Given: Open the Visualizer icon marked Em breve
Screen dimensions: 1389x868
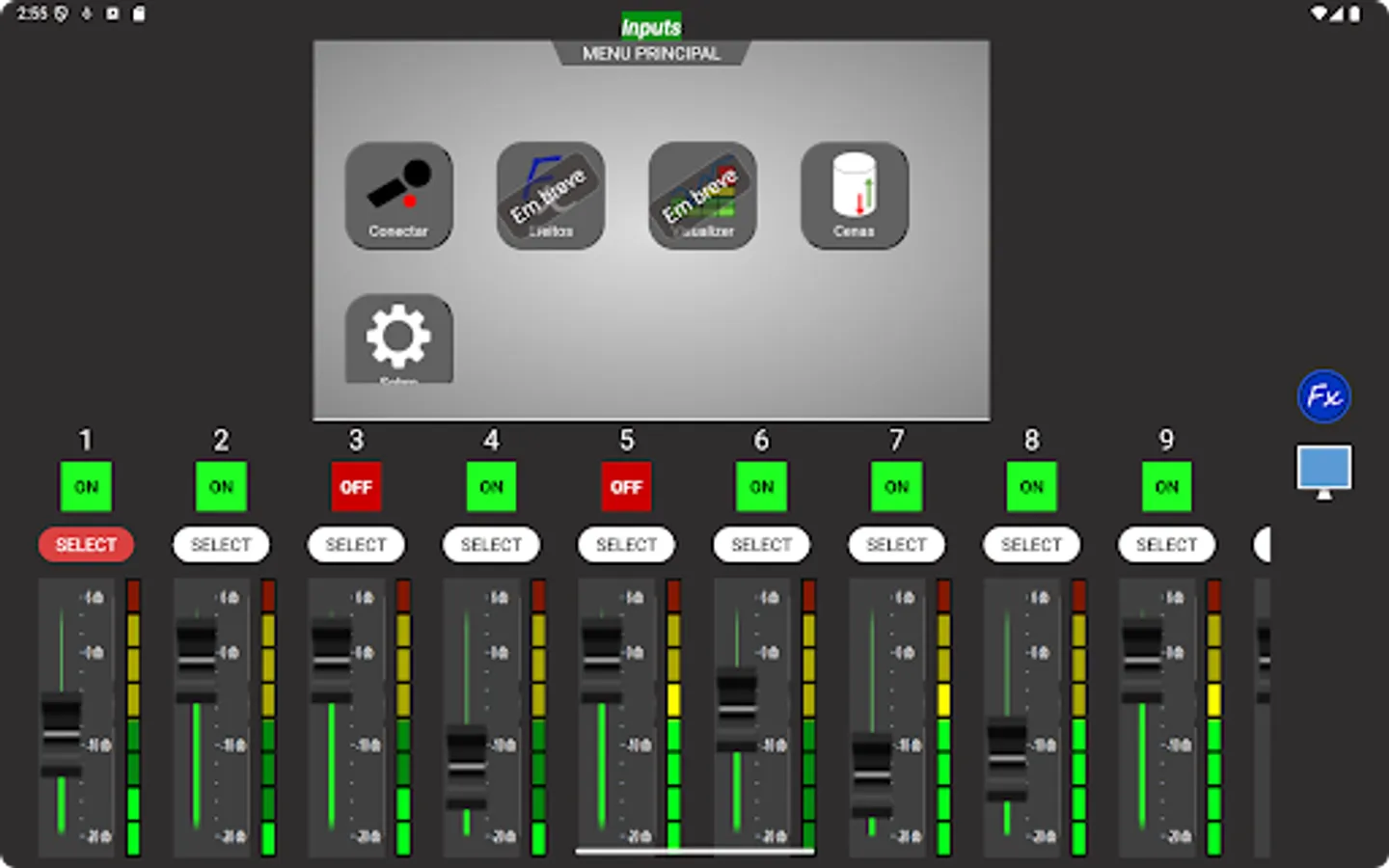Looking at the screenshot, I should (x=702, y=196).
